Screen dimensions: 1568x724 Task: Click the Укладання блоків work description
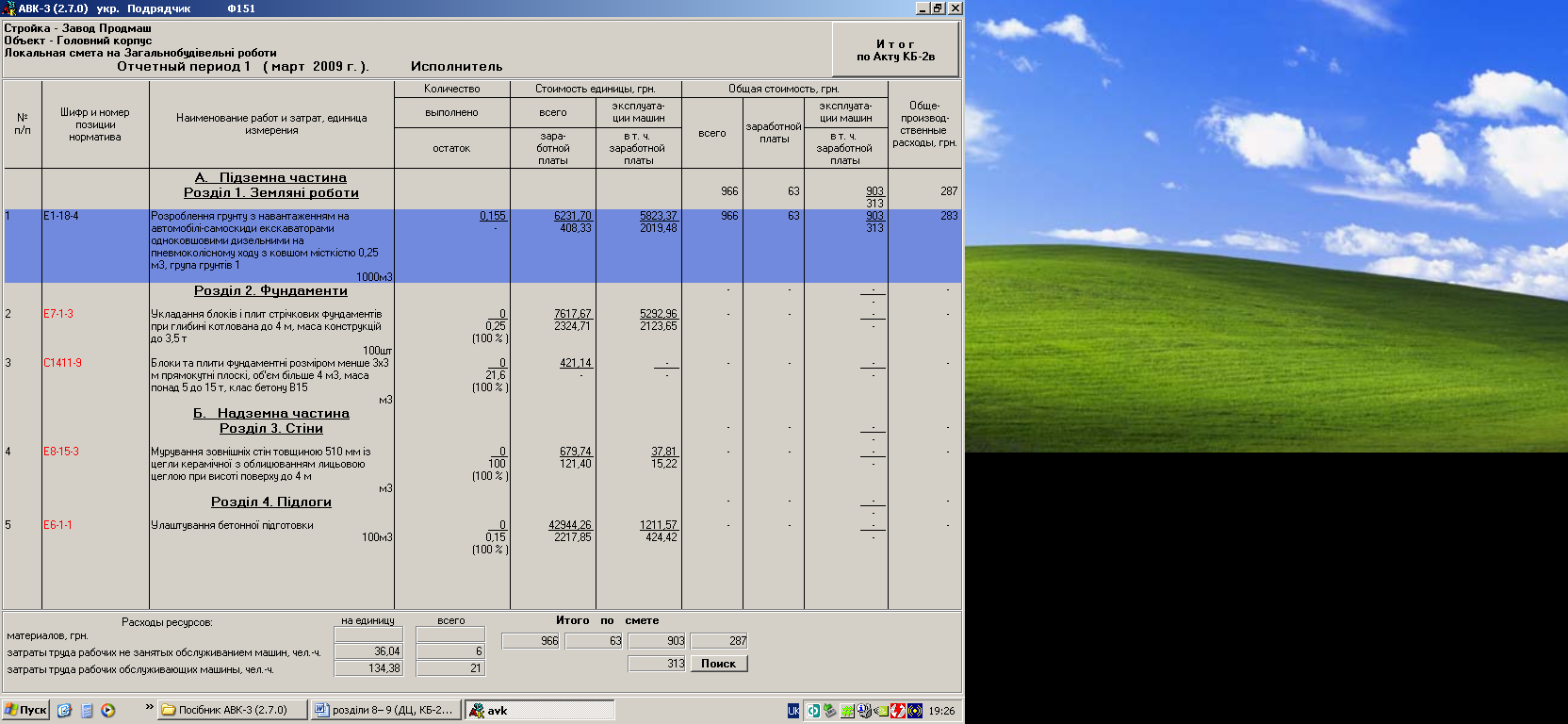point(267,326)
